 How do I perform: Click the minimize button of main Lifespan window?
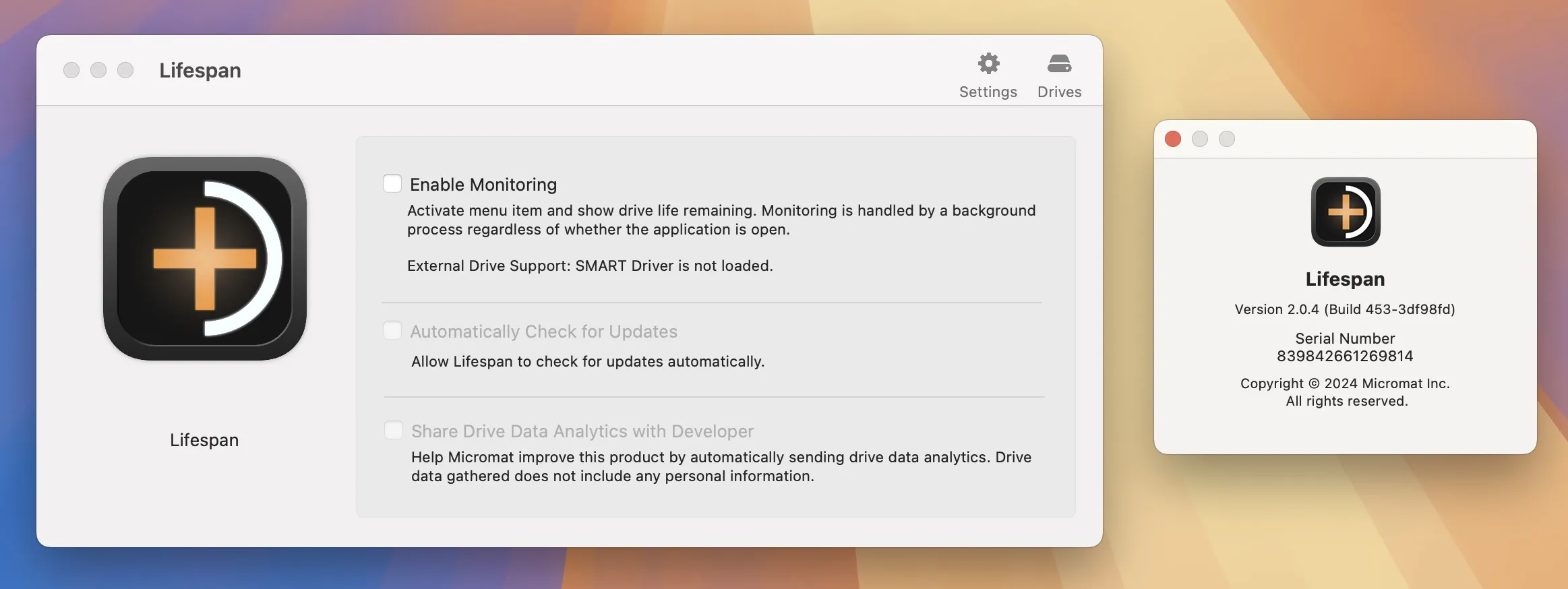click(x=98, y=70)
